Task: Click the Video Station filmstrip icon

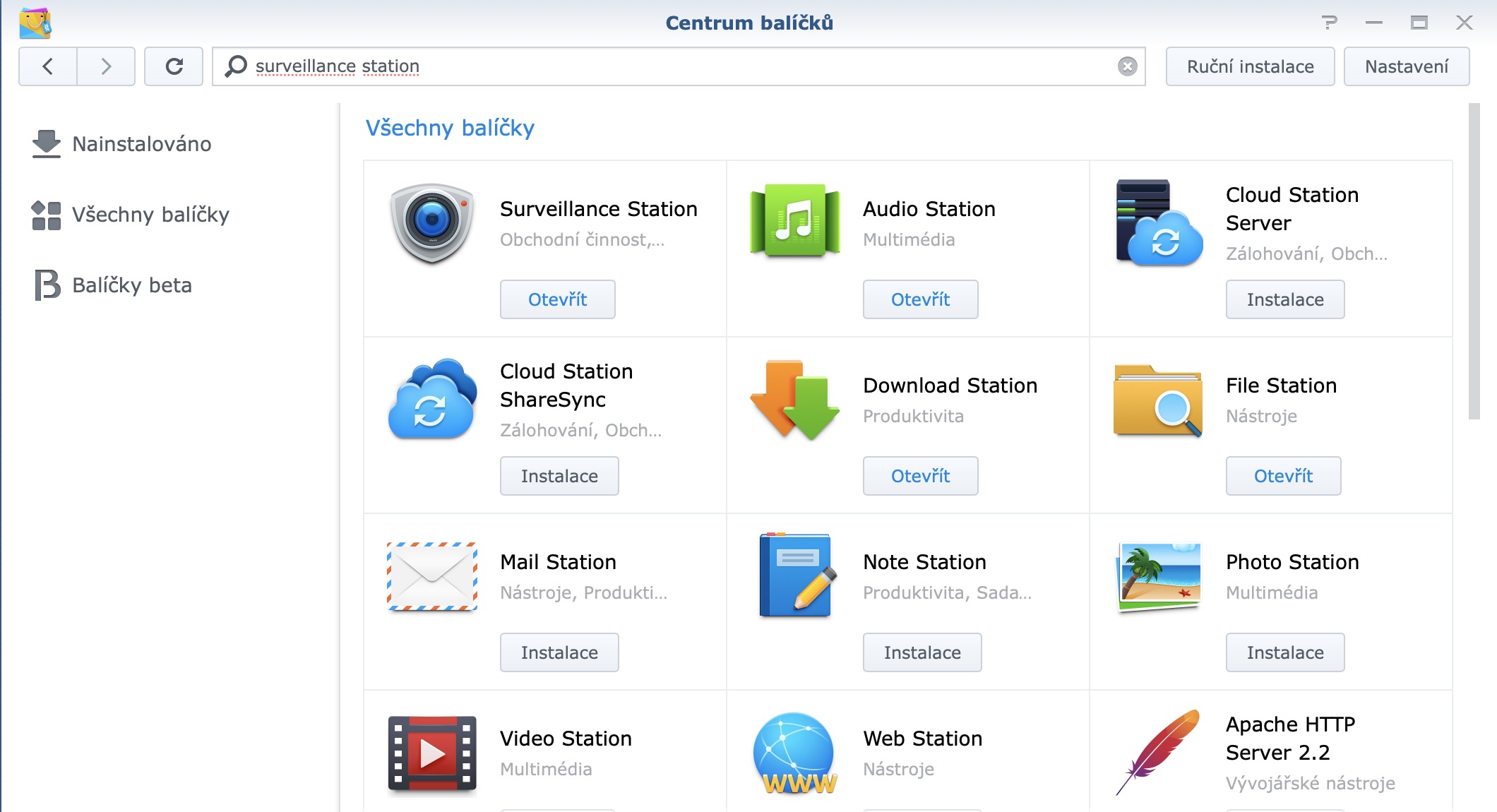Action: [x=431, y=752]
